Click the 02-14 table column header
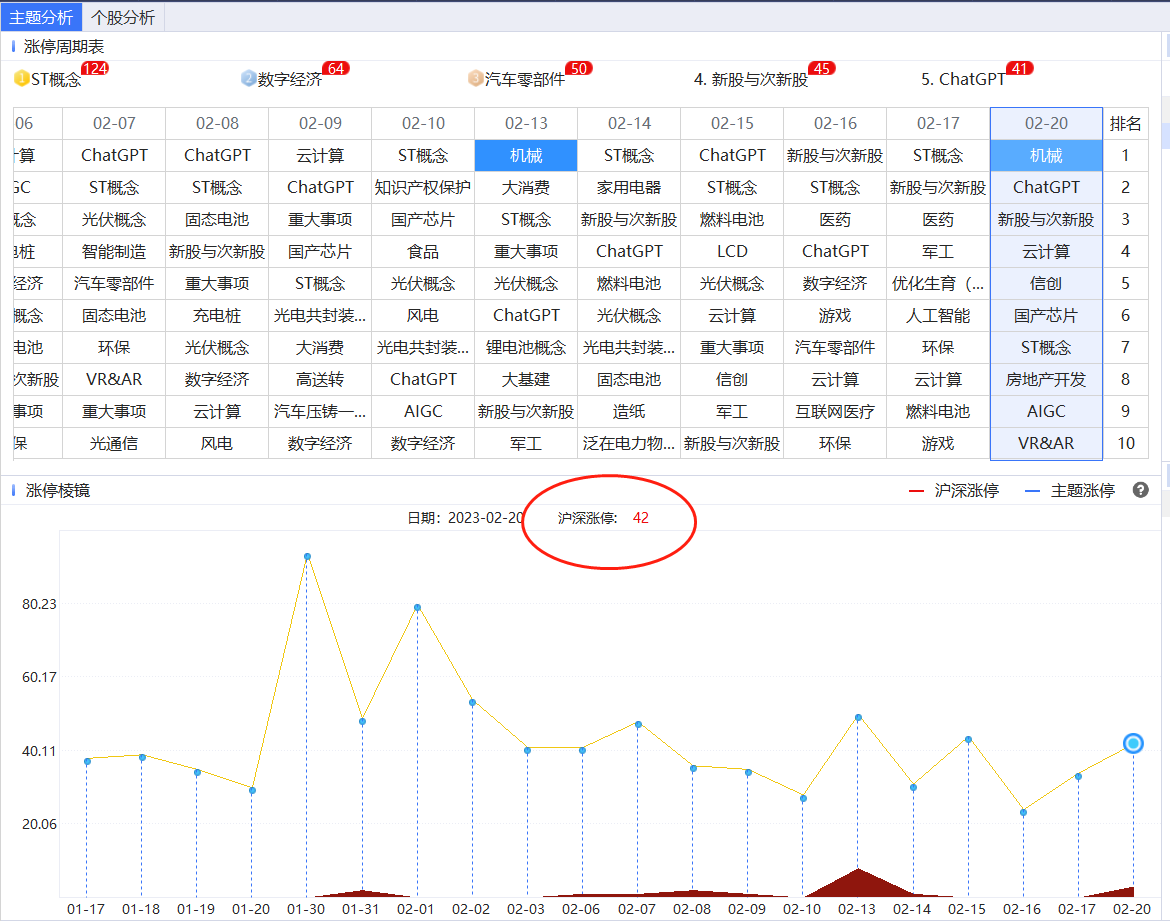The height and width of the screenshot is (921, 1170). [x=629, y=123]
